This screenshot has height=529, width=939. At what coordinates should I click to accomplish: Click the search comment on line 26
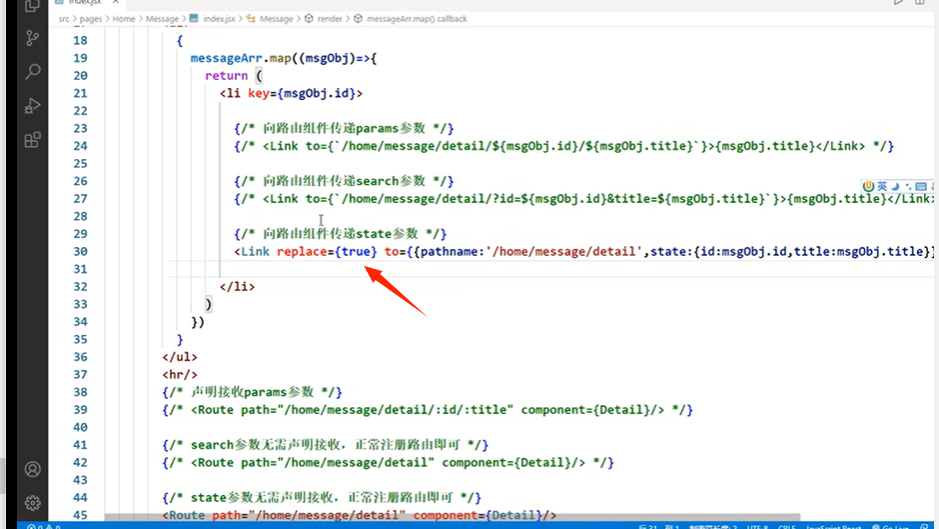click(344, 181)
